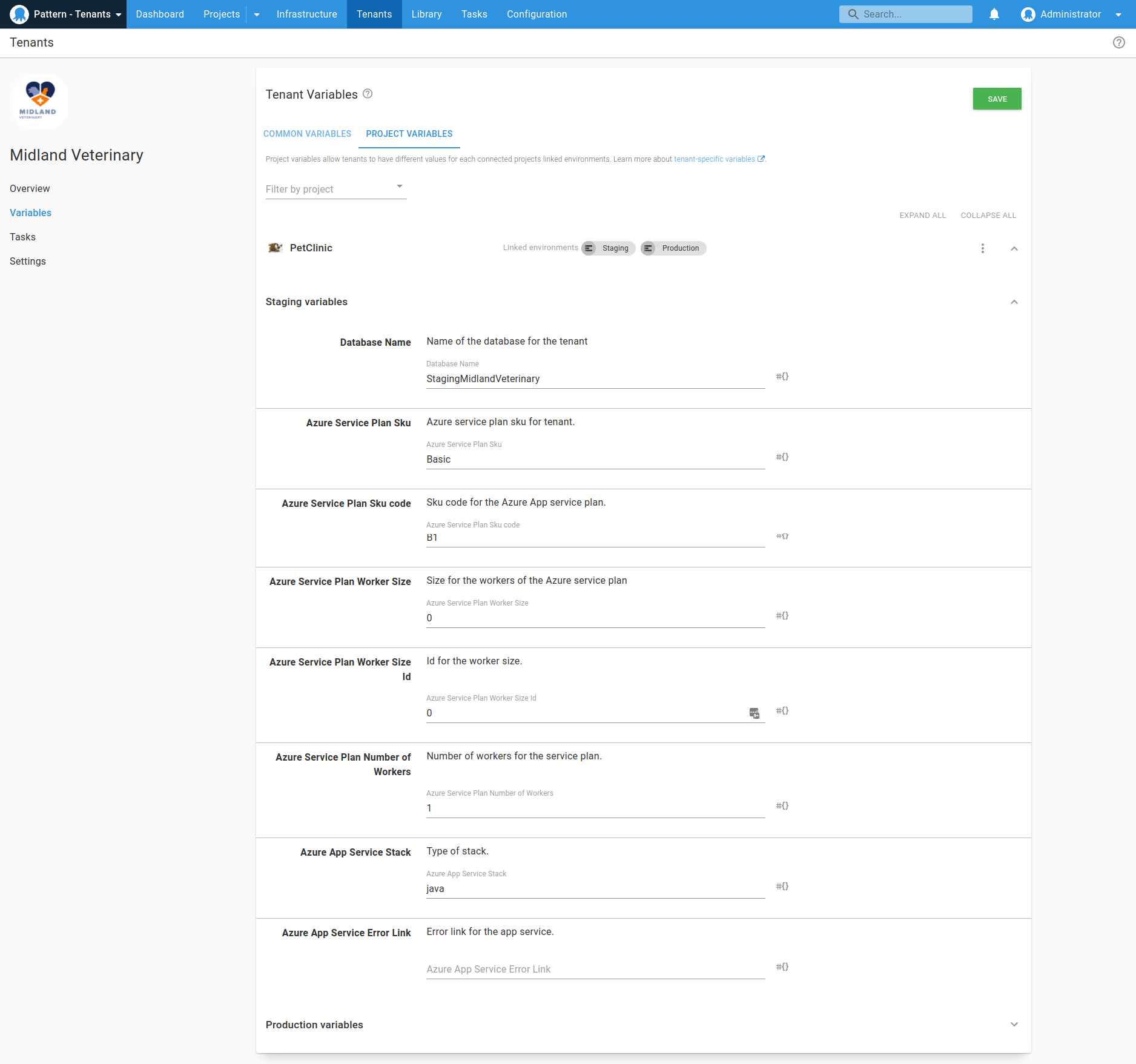The image size is (1136, 1064).
Task: Open the Infrastructure menu item
Action: pyautogui.click(x=306, y=14)
